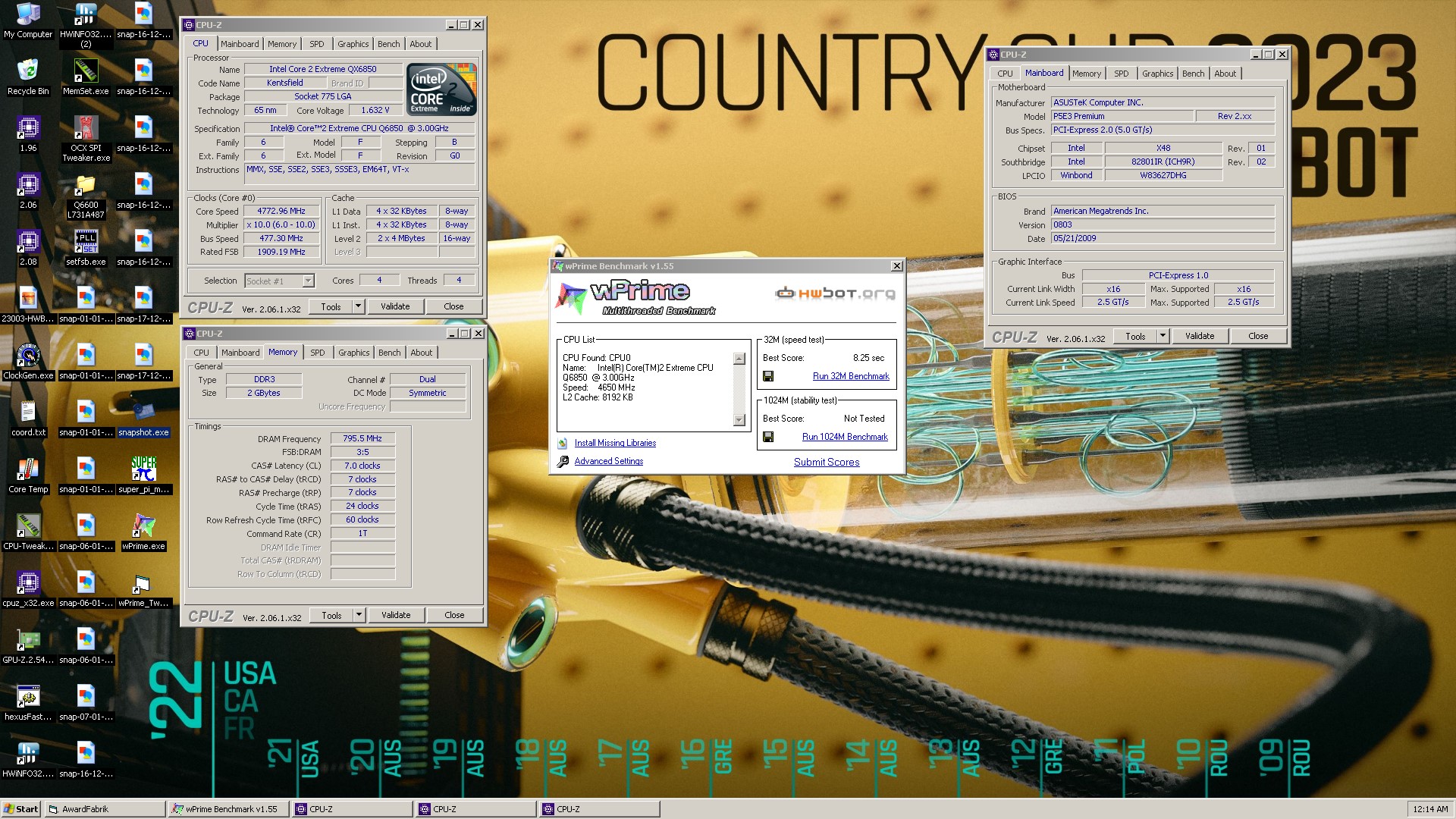The height and width of the screenshot is (819, 1456).
Task: Launch super_pi_mod desktop icon
Action: [143, 475]
